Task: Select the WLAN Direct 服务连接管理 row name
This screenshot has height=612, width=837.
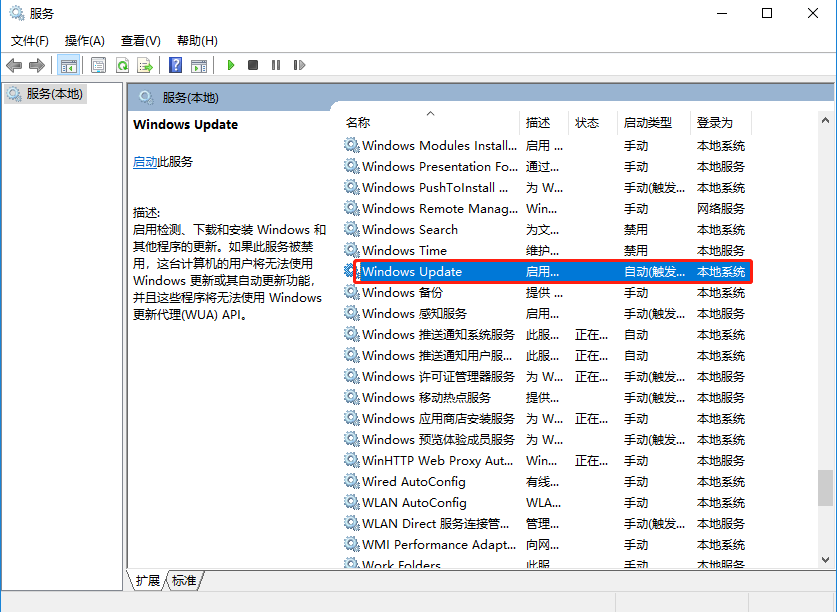Action: click(436, 523)
